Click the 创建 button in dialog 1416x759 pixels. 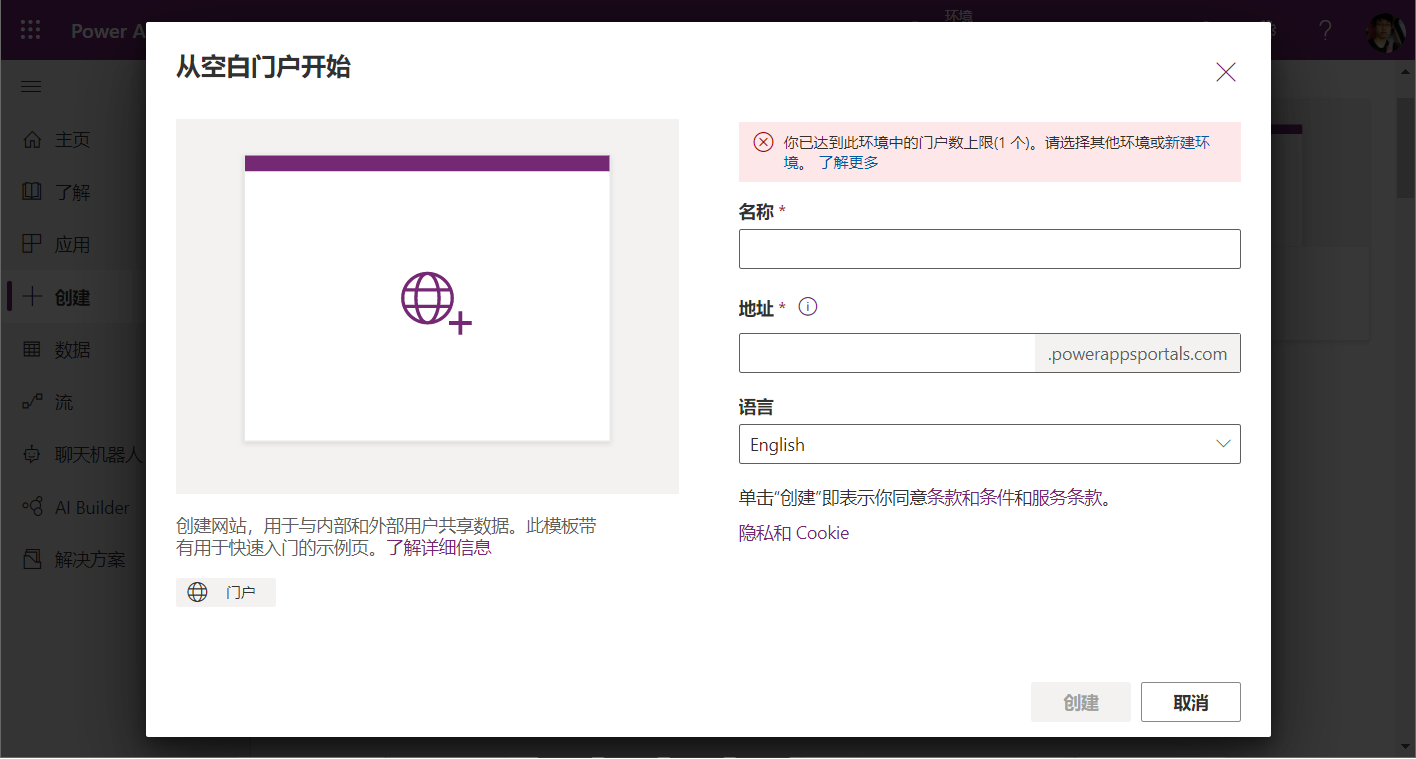[1081, 702]
